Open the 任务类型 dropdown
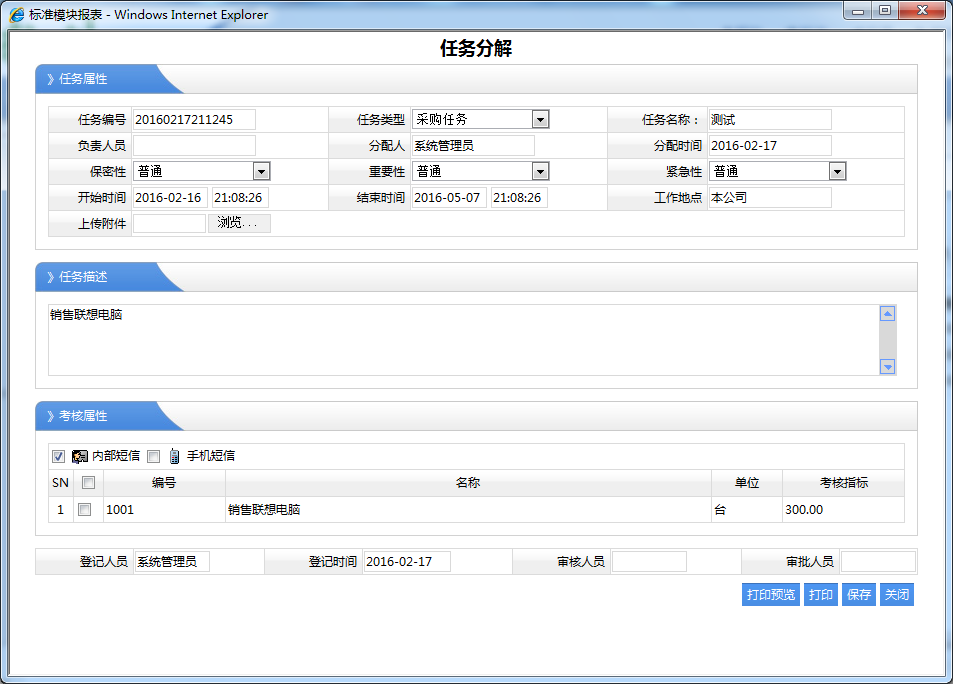 point(540,120)
